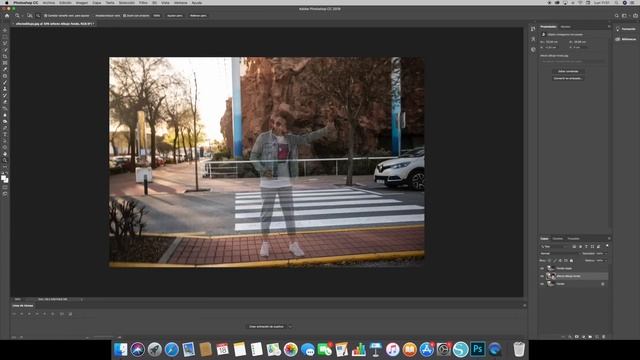The height and width of the screenshot is (360, 640).
Task: Select the Dodge tool
Action: [5, 122]
